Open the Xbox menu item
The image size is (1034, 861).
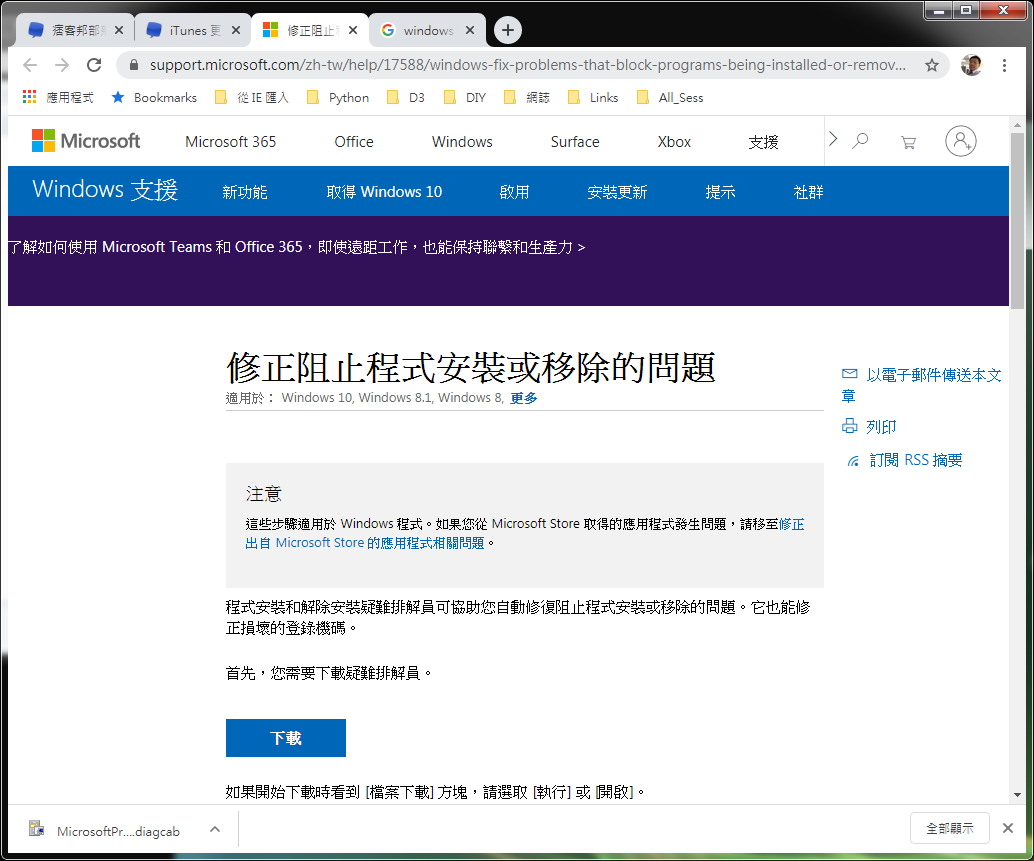click(674, 142)
